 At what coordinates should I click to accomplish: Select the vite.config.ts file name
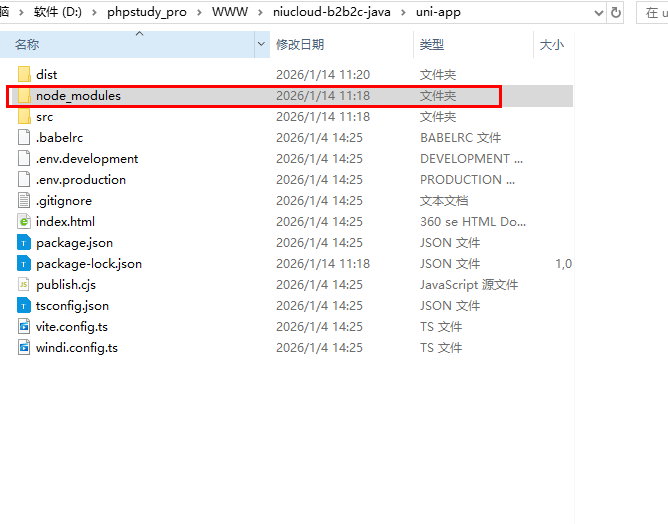(x=72, y=327)
